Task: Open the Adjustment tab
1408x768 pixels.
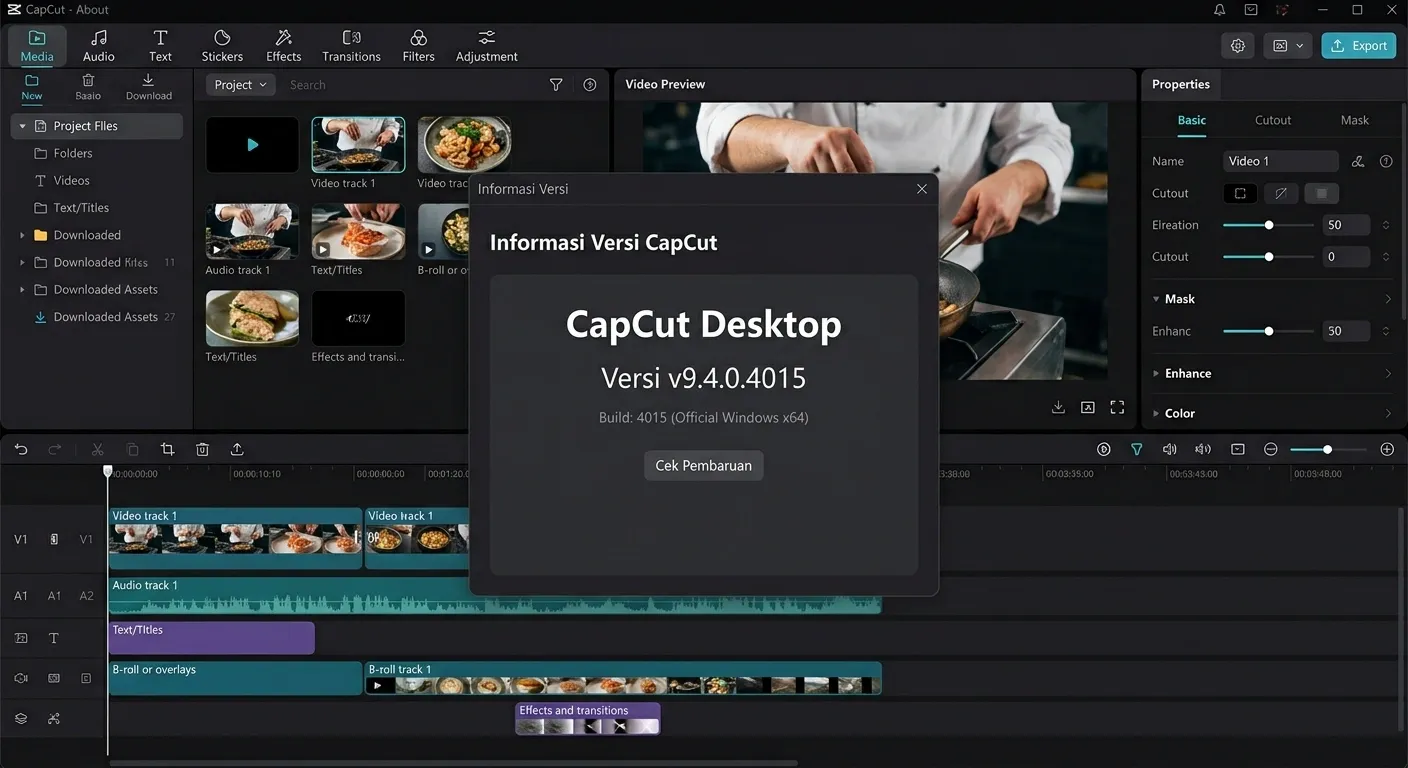Action: pos(486,46)
